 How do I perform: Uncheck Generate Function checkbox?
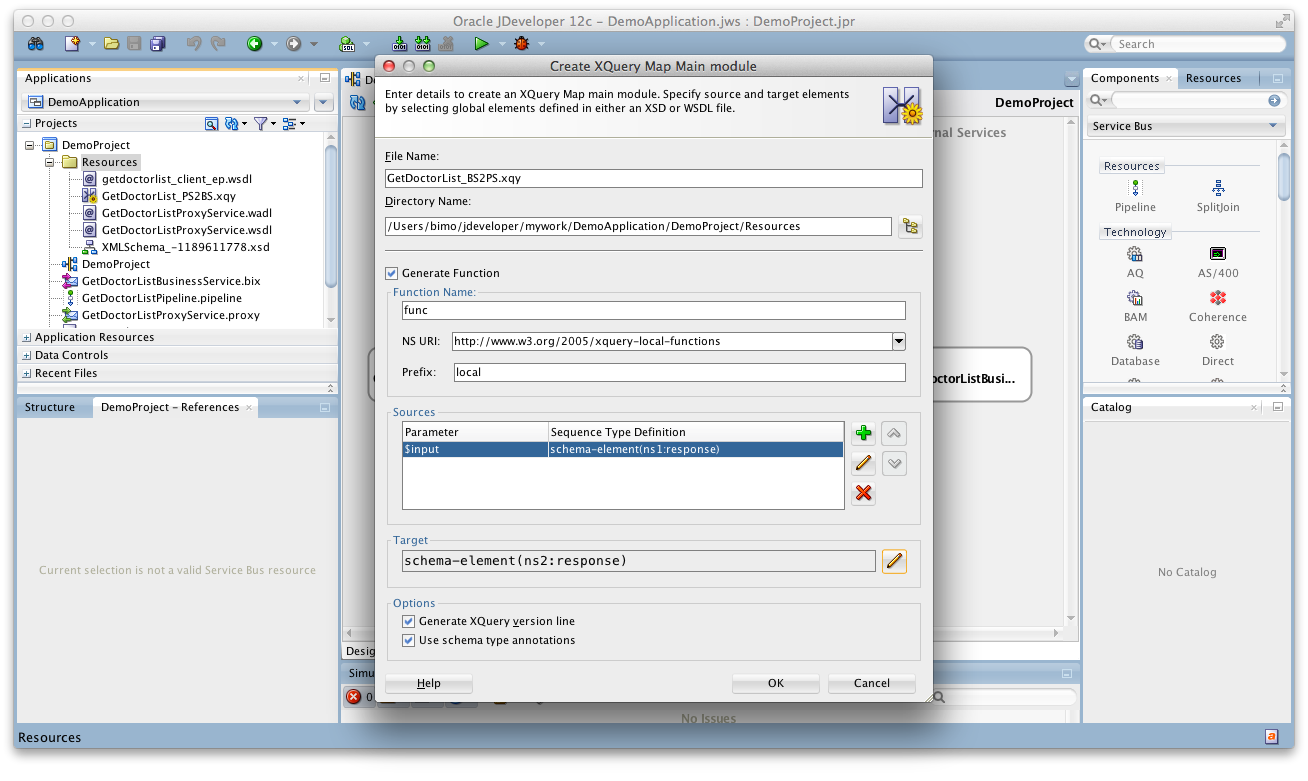pos(392,273)
